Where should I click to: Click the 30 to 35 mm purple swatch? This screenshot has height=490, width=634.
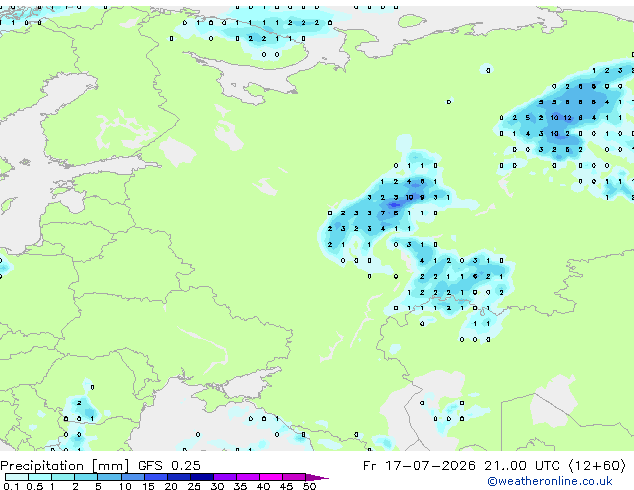[x=225, y=477]
